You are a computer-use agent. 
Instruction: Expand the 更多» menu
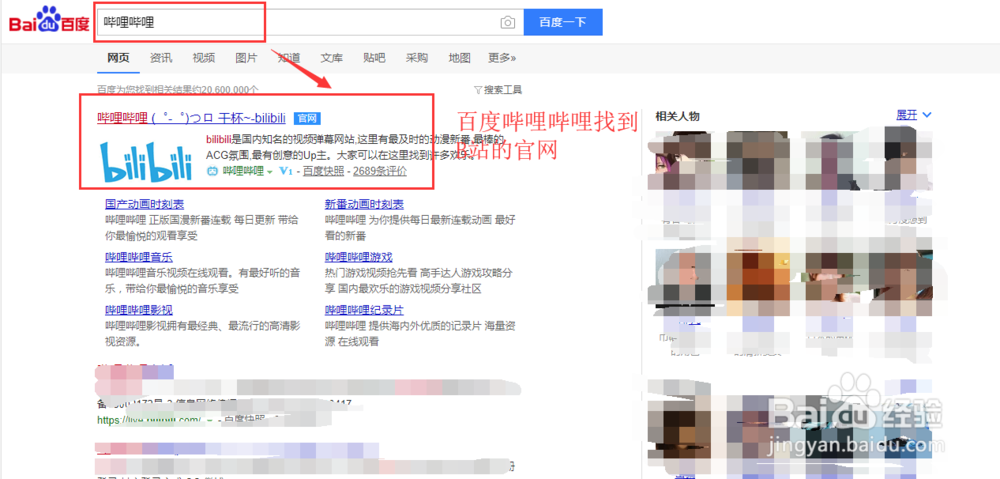pos(503,58)
